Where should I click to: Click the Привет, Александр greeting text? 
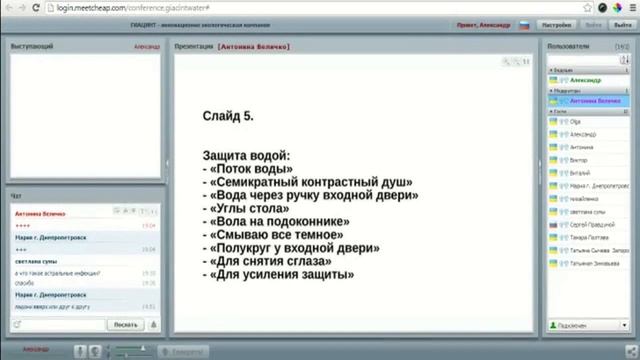(483, 25)
